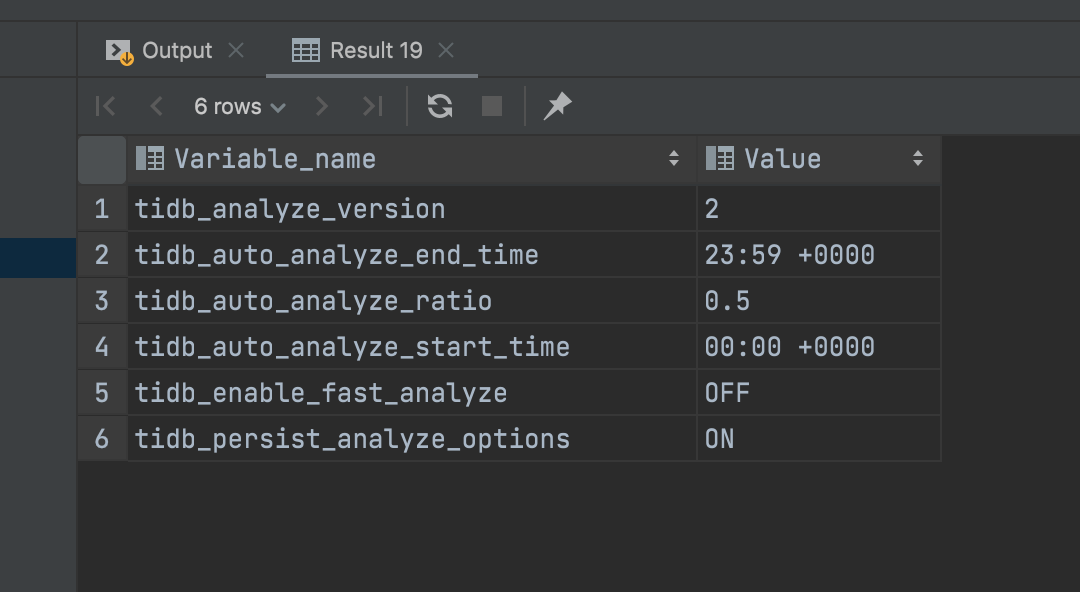Click the Variable_name column table icon
Image resolution: width=1080 pixels, height=592 pixels.
click(150, 158)
